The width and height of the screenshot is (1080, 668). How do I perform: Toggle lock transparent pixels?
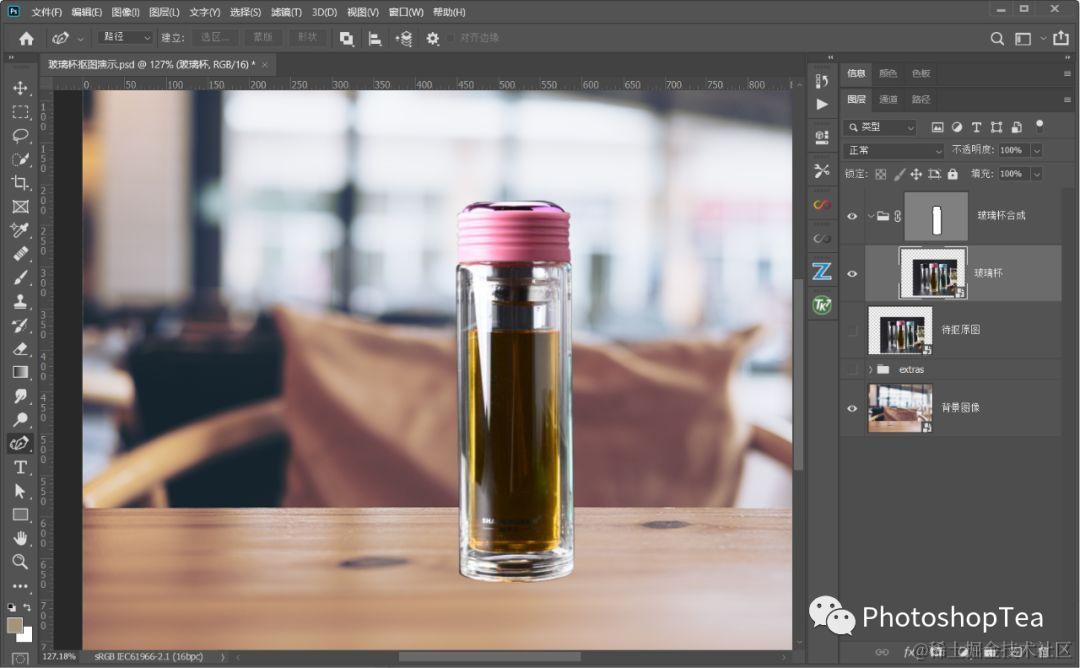coord(880,174)
